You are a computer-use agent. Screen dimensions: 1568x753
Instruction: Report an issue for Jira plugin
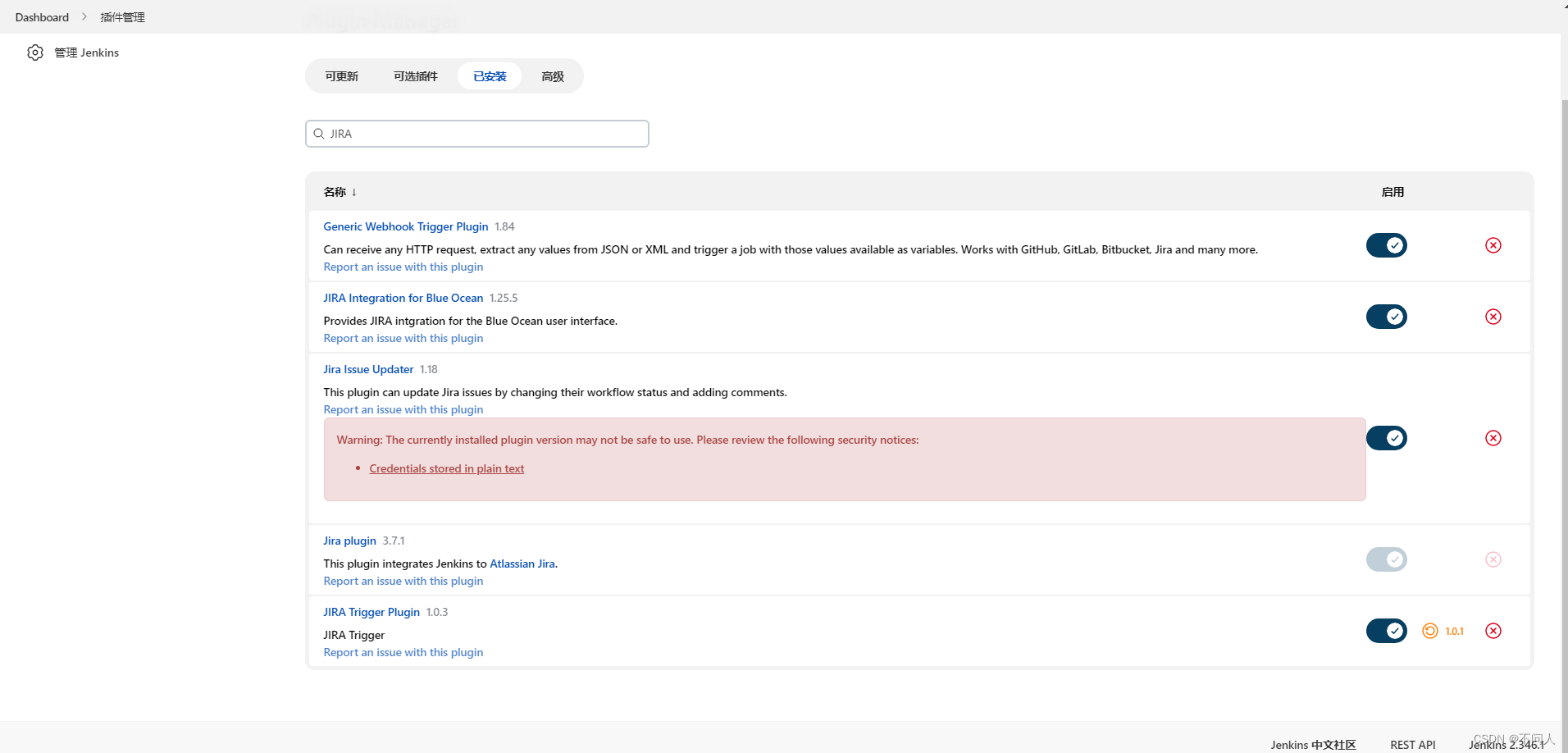[x=403, y=581]
